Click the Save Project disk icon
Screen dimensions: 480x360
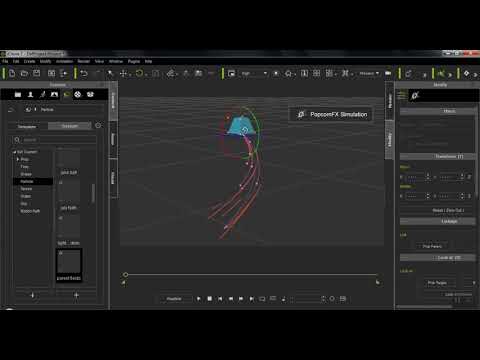click(x=37, y=73)
